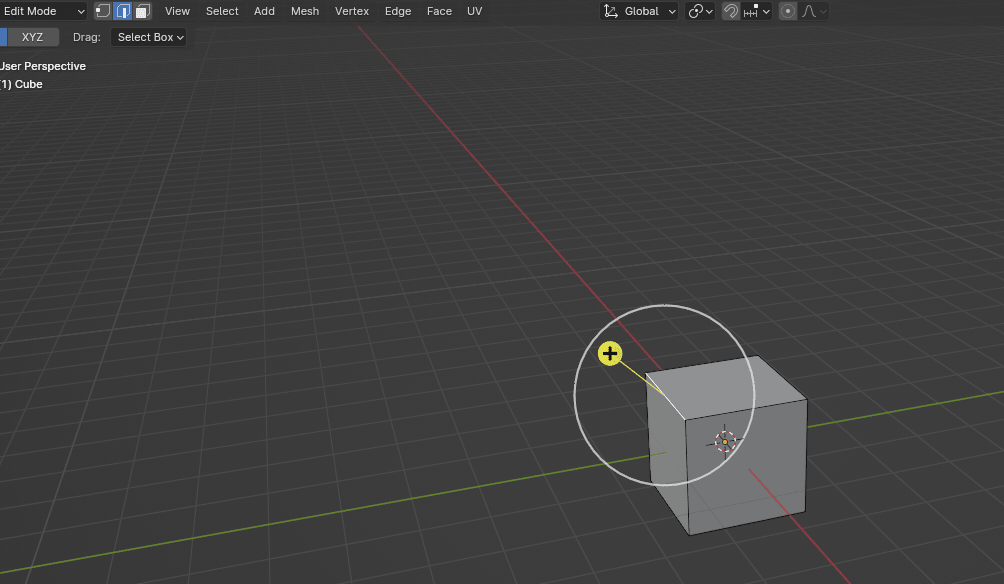Open the transform pivot point menu

point(701,11)
